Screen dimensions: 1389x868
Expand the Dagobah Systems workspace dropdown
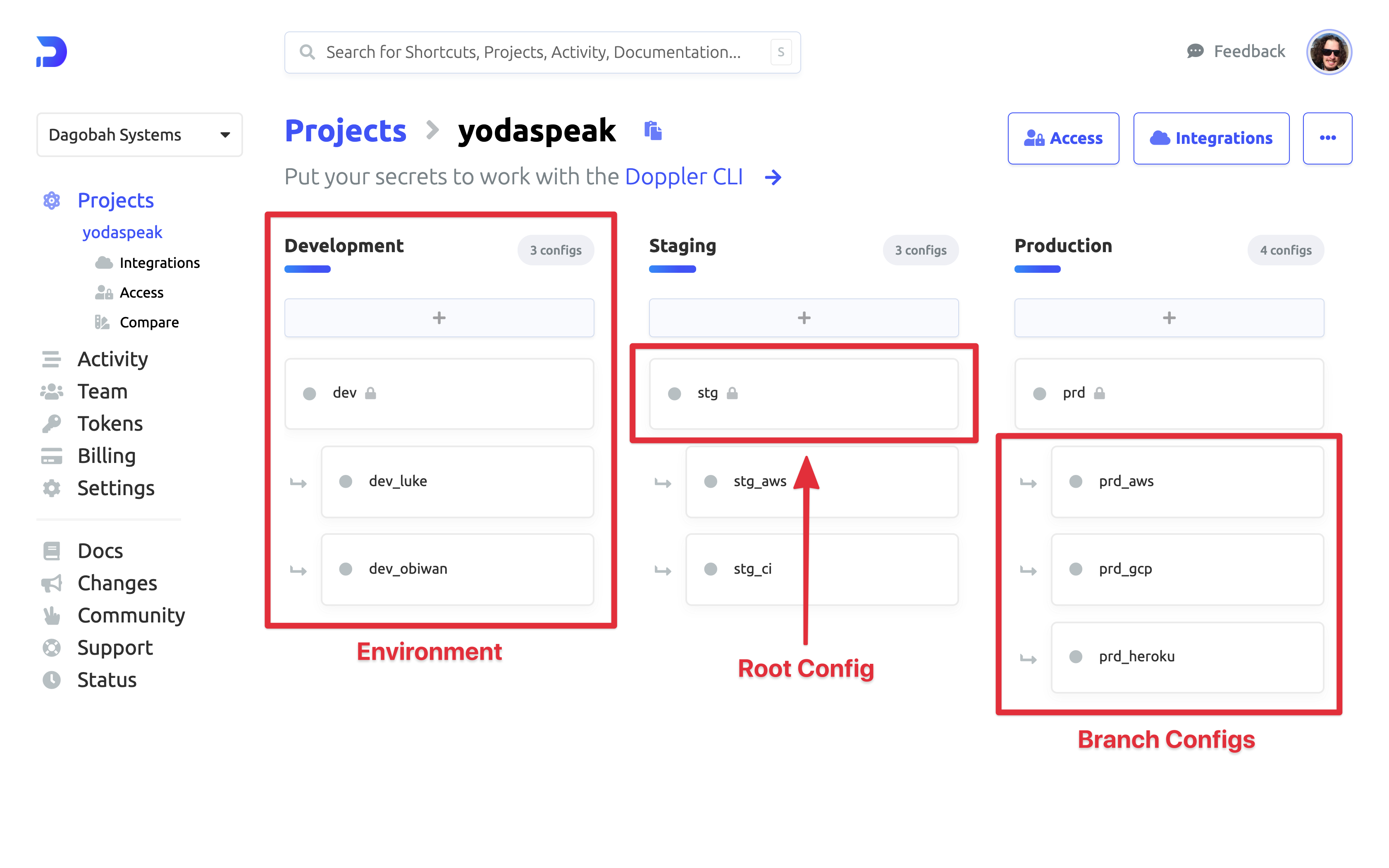pyautogui.click(x=139, y=135)
